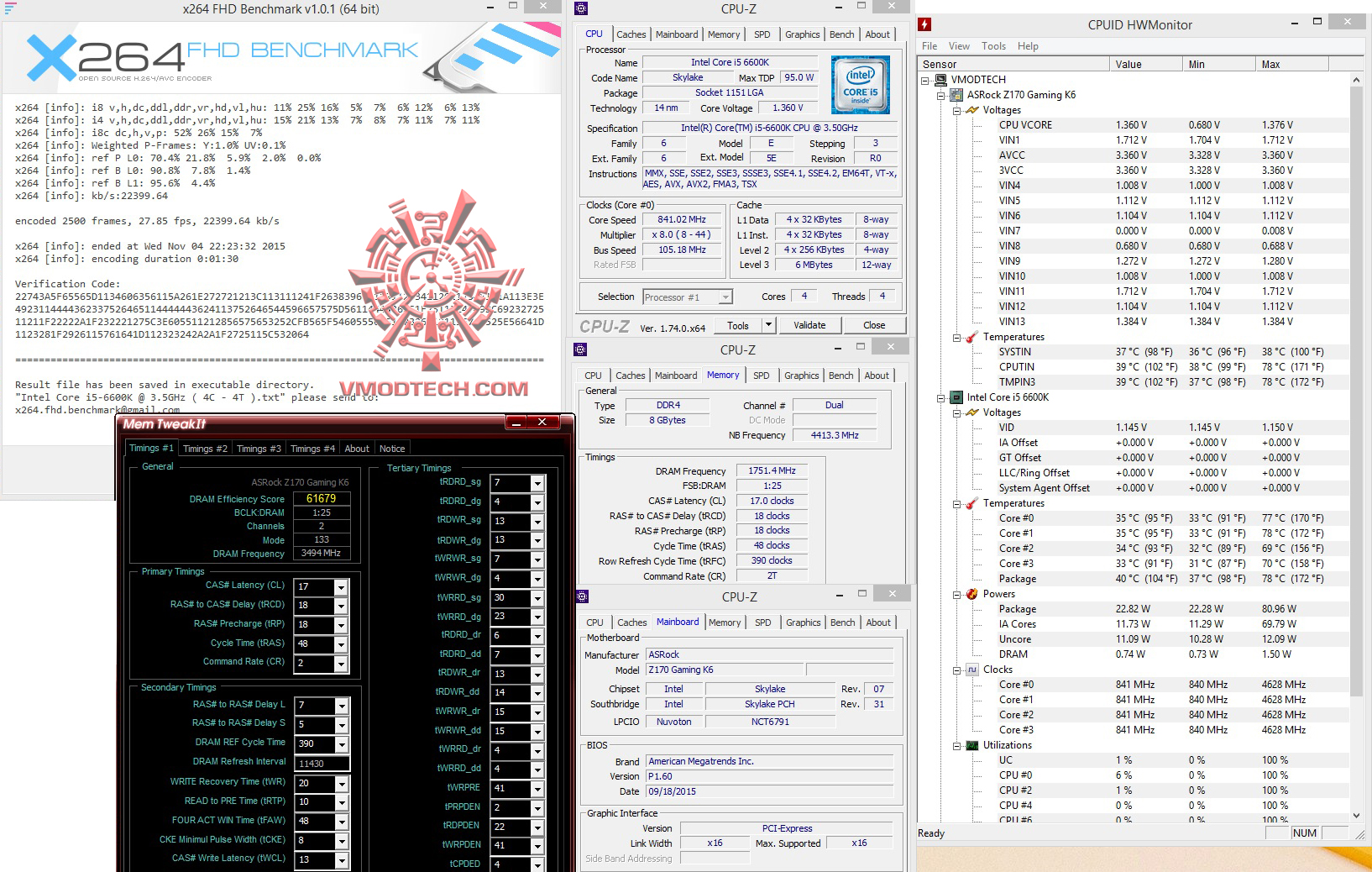Open the RAS# to RAS# Delay L dropdown
Viewport: 1372px width, 872px height.
click(x=341, y=706)
